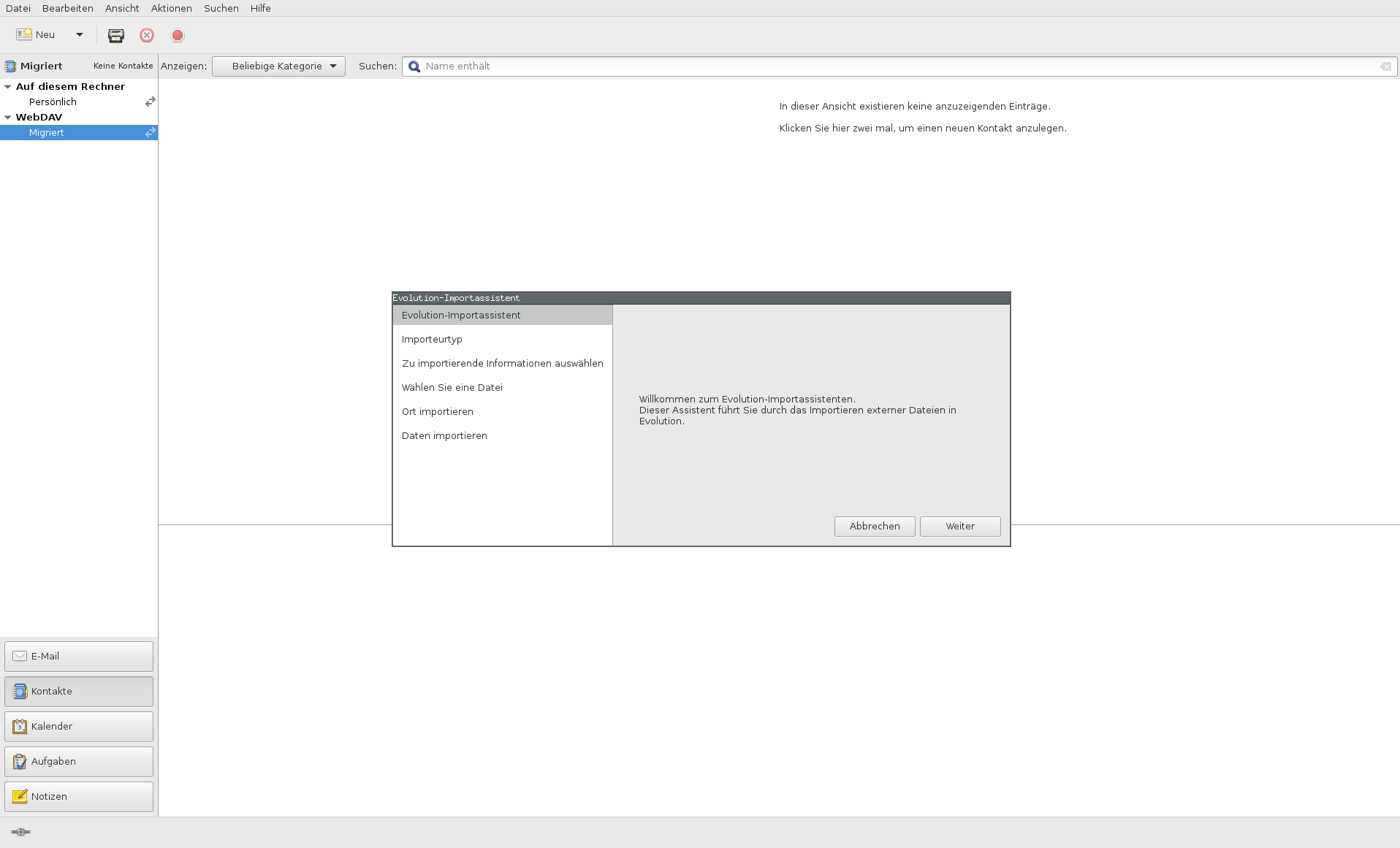
Task: Open the Hilfe menu
Action: tap(261, 8)
